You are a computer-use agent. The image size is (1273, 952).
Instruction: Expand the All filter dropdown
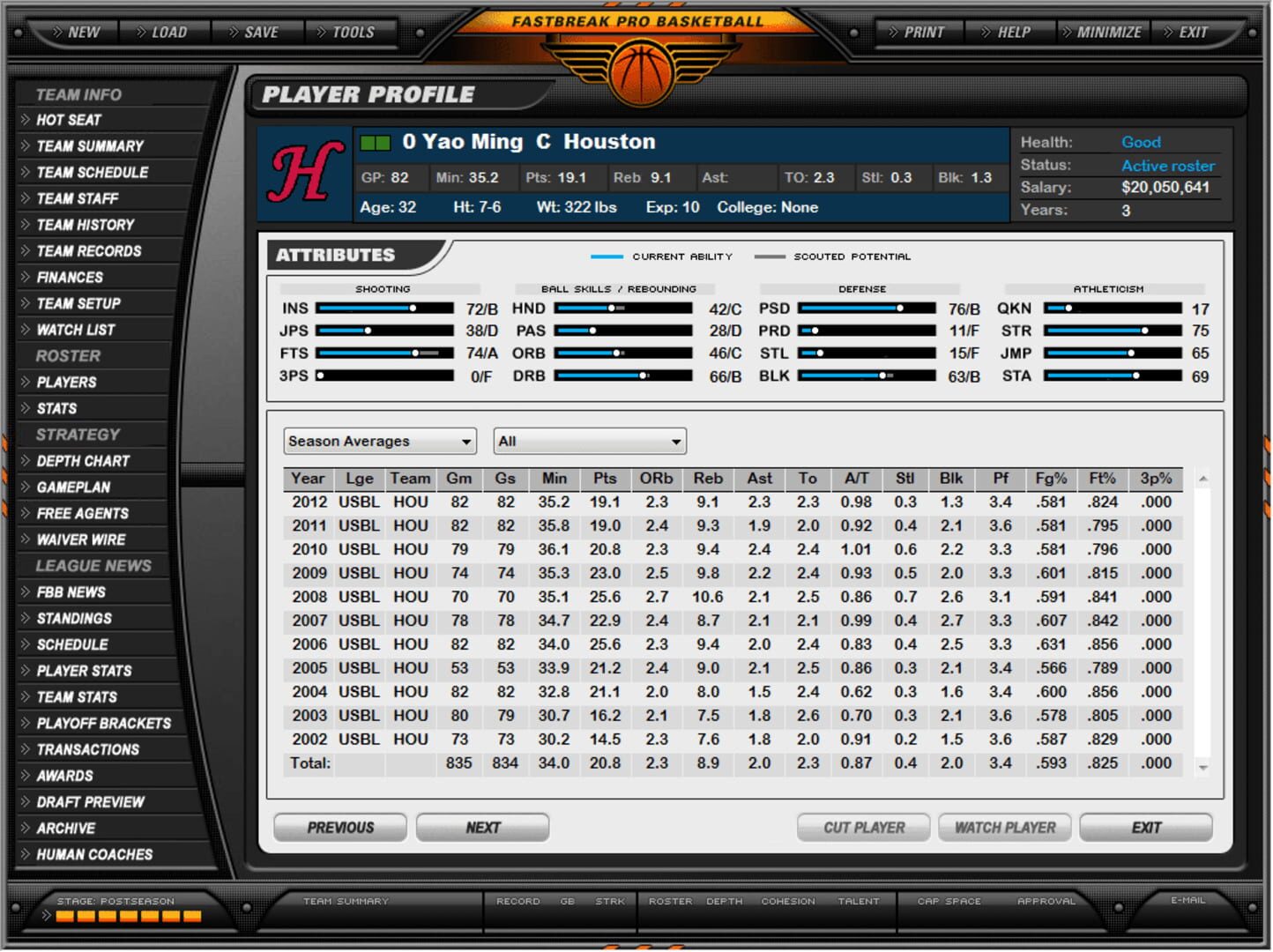pyautogui.click(x=589, y=442)
